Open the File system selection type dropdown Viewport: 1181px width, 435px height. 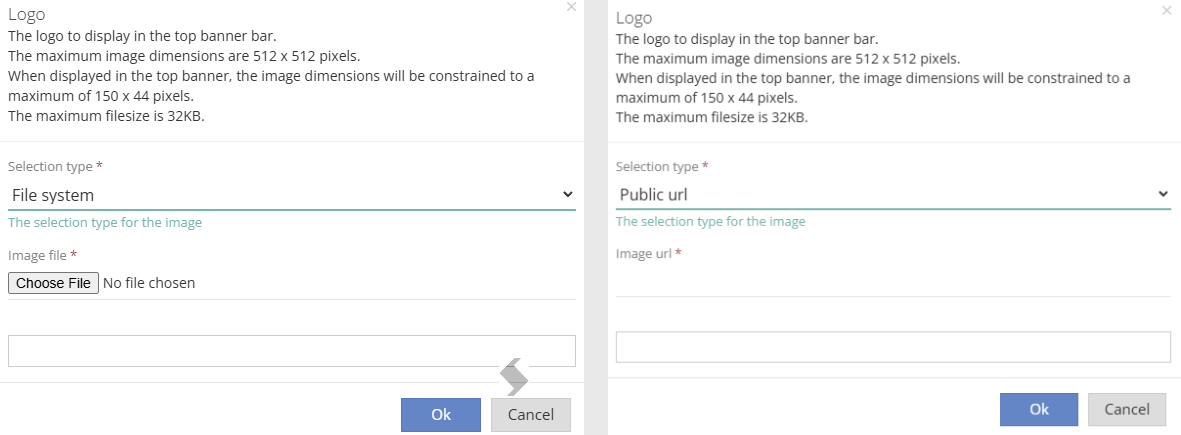(x=291, y=195)
